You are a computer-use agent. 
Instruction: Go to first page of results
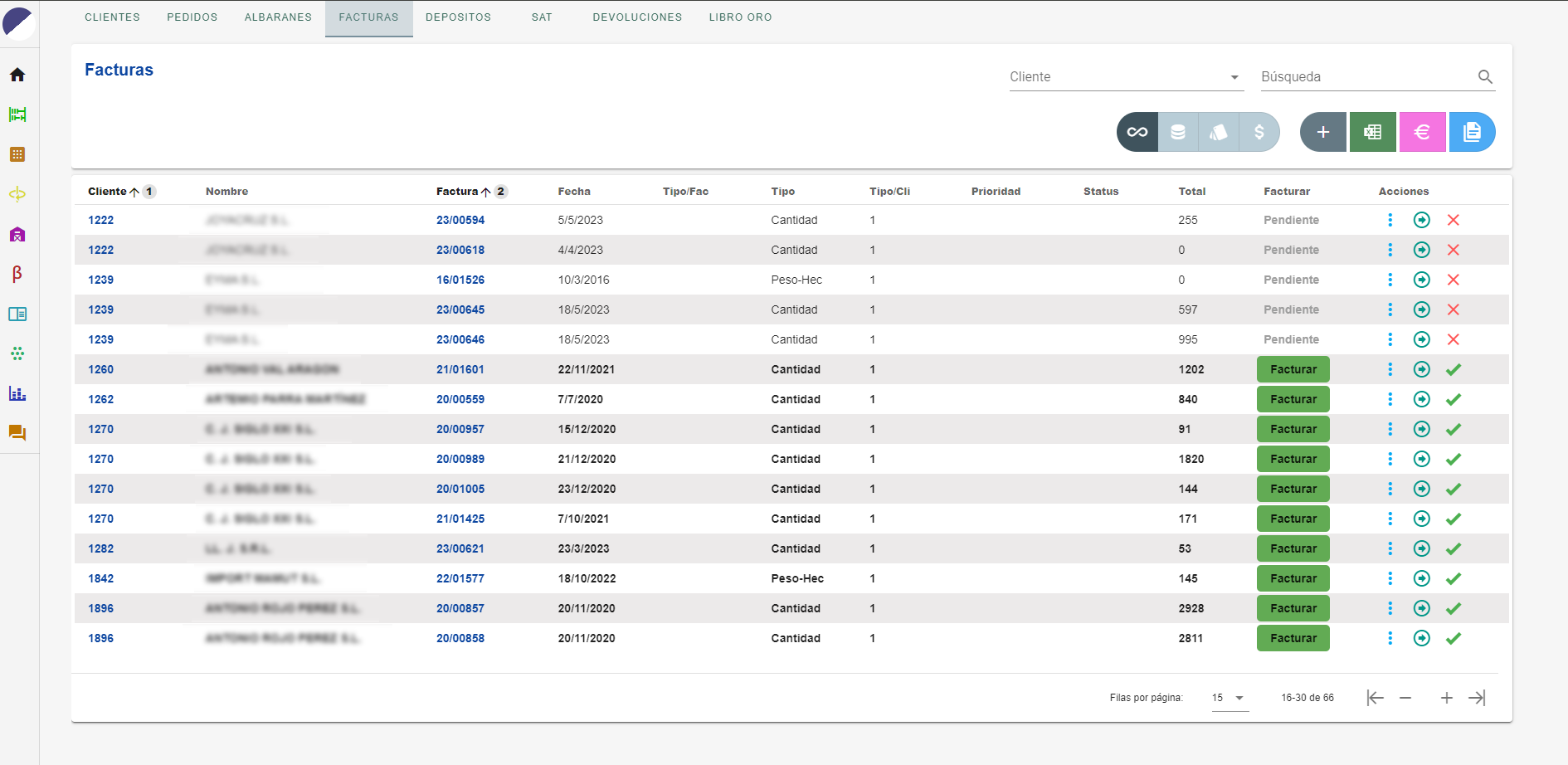(1376, 698)
